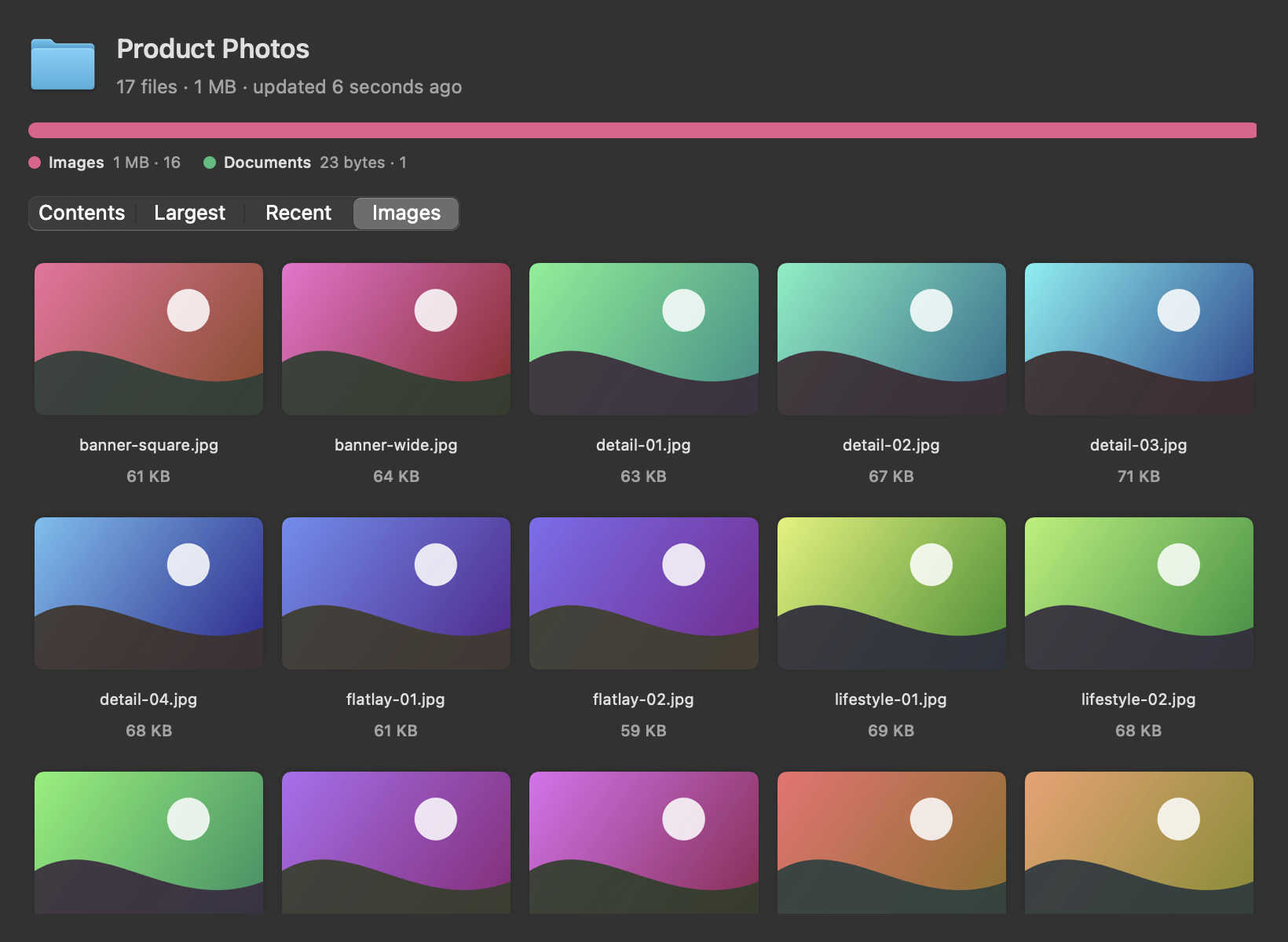Click the 71 KB size label
1288x942 pixels.
[1139, 476]
